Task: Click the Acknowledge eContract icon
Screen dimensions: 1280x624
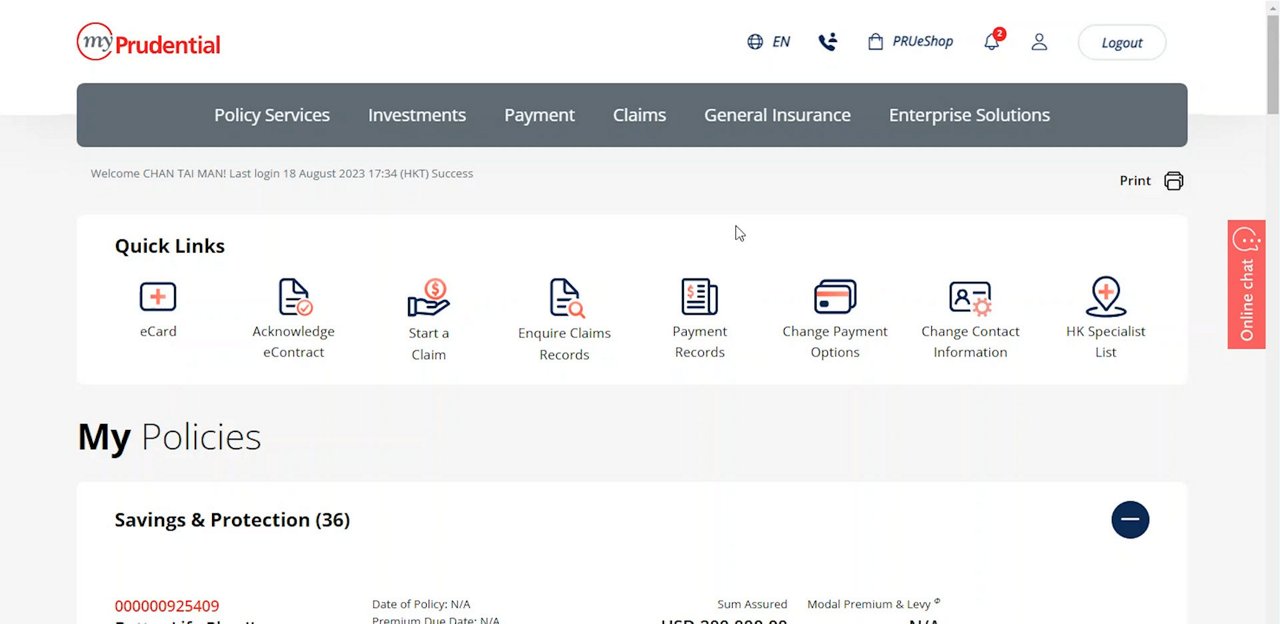Action: pyautogui.click(x=294, y=297)
